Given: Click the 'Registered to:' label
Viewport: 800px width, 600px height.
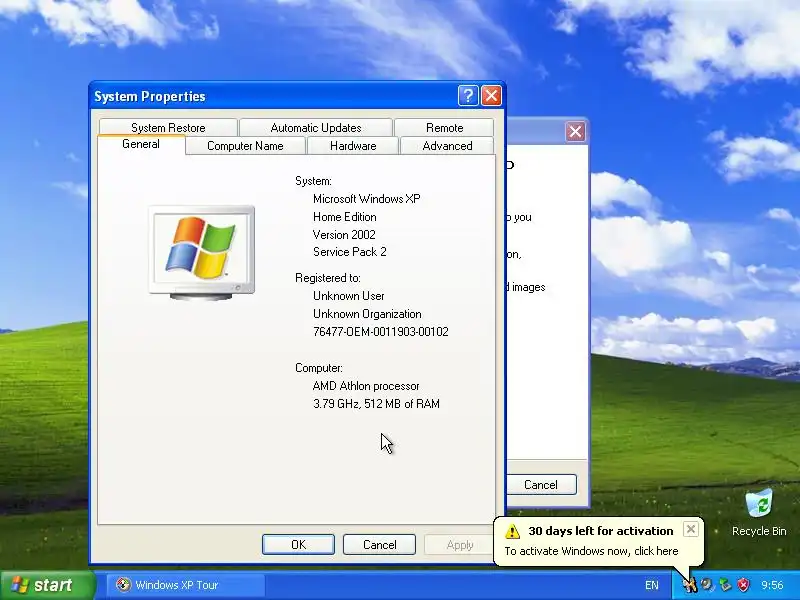Looking at the screenshot, I should pos(328,278).
